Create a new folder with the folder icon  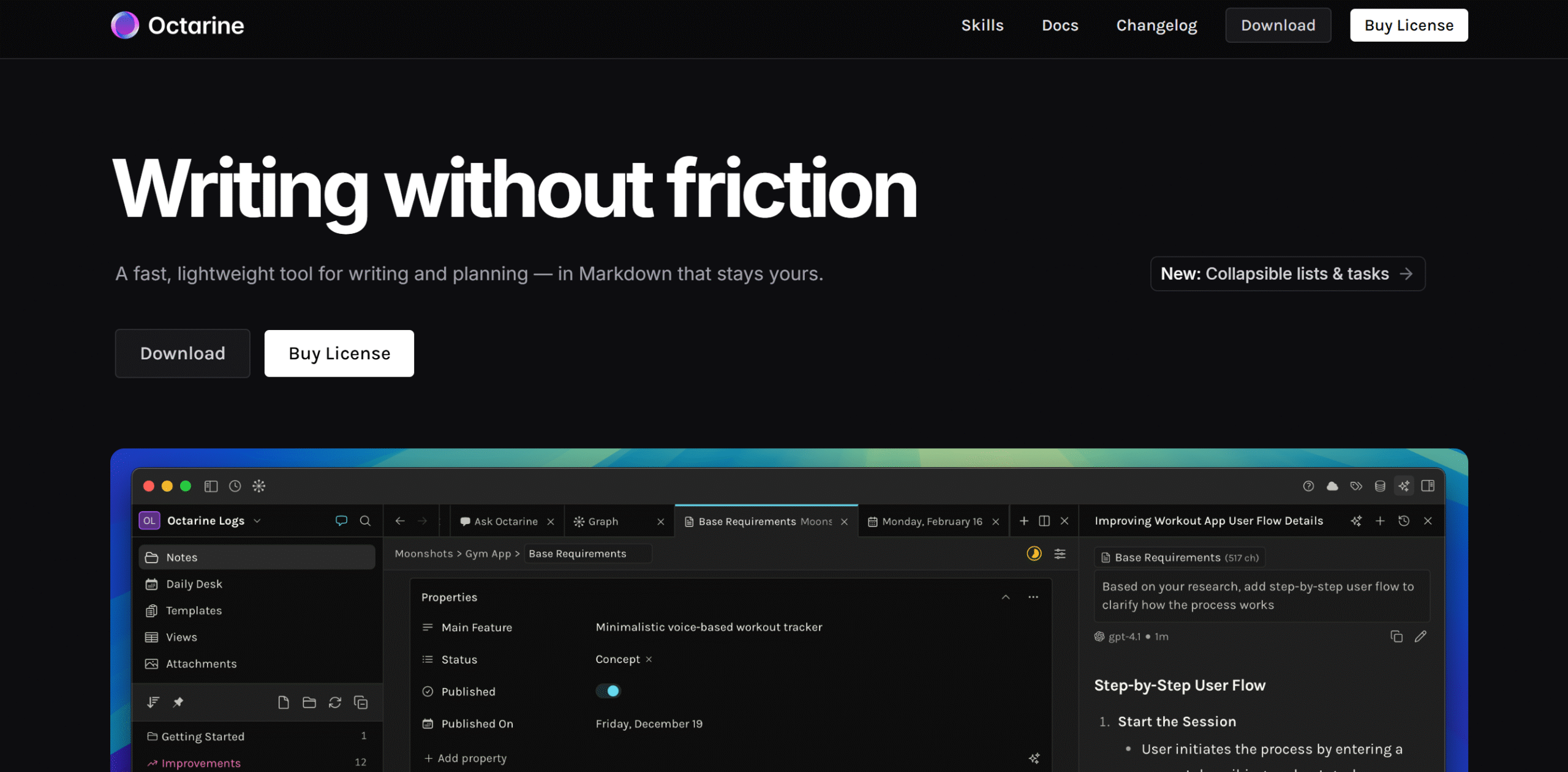tap(309, 702)
